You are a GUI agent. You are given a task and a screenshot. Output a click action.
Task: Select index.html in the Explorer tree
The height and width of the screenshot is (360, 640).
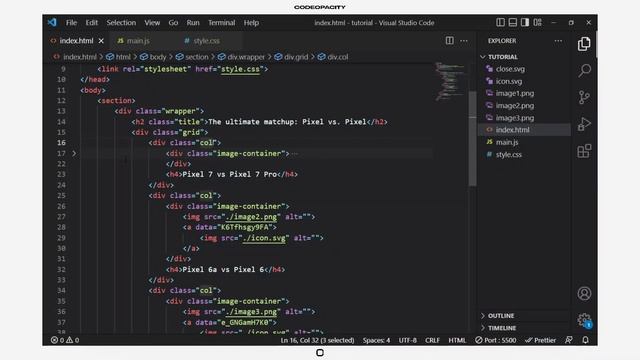click(524, 130)
